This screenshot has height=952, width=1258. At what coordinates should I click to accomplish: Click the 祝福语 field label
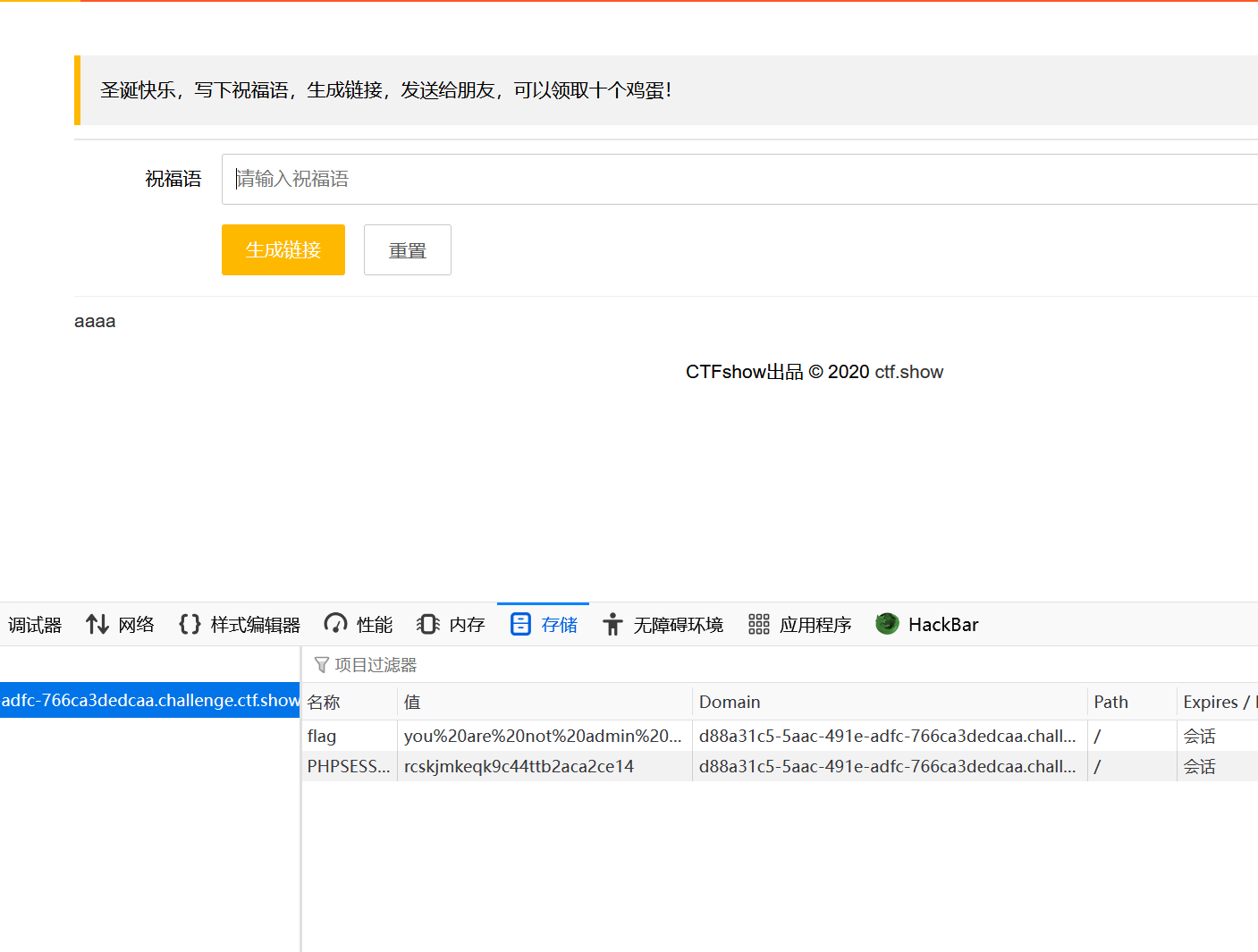[173, 179]
